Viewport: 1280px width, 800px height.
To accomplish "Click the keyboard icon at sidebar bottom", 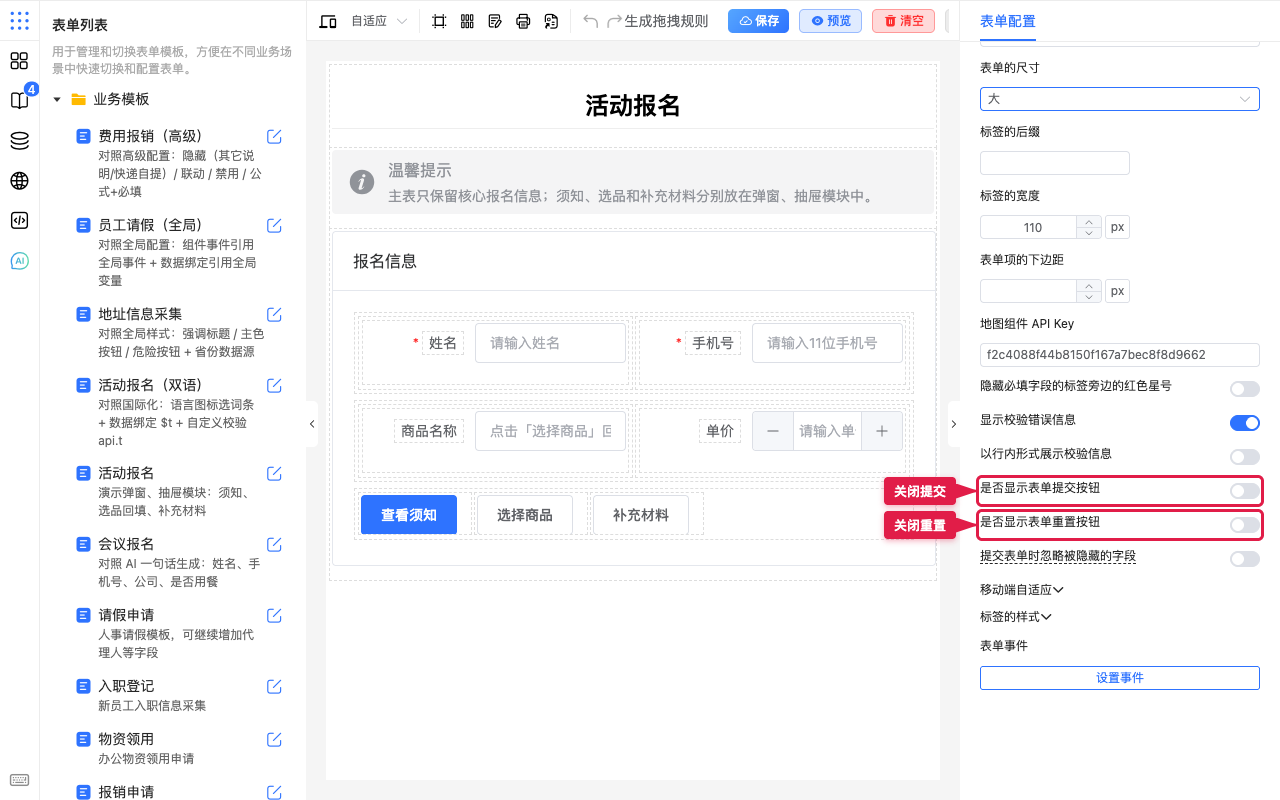I will click(19, 780).
